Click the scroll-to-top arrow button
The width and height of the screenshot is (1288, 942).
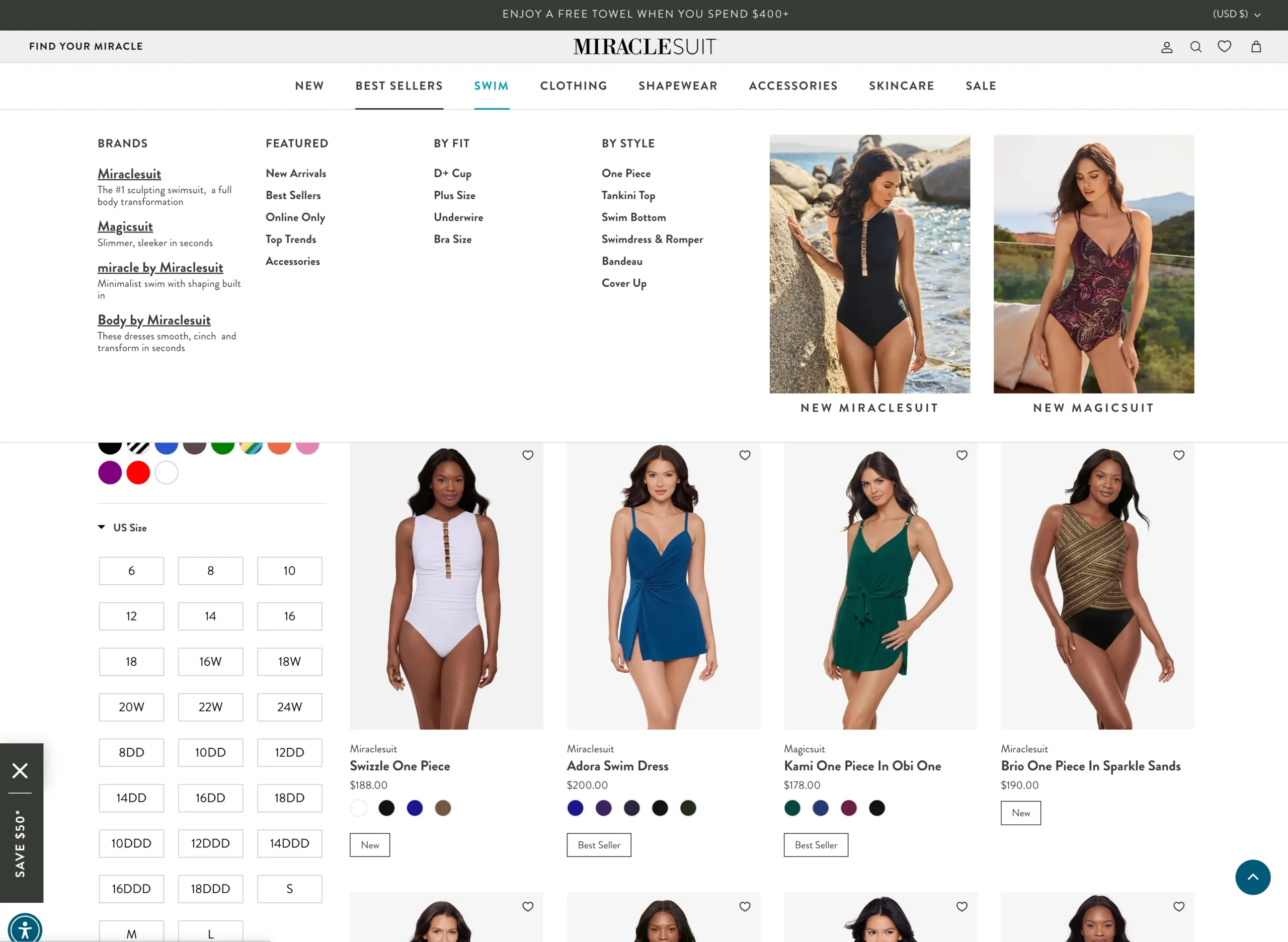click(x=1252, y=877)
